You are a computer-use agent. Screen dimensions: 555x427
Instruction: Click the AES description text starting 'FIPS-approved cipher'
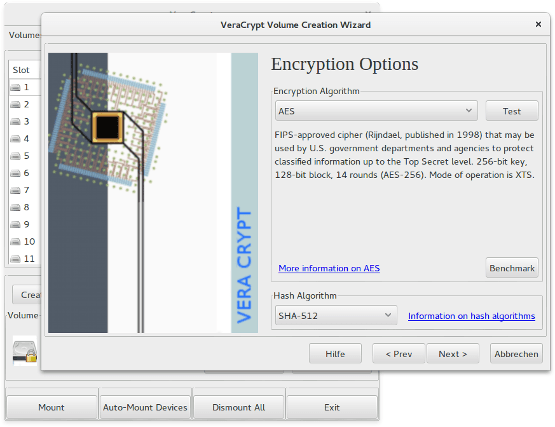404,155
